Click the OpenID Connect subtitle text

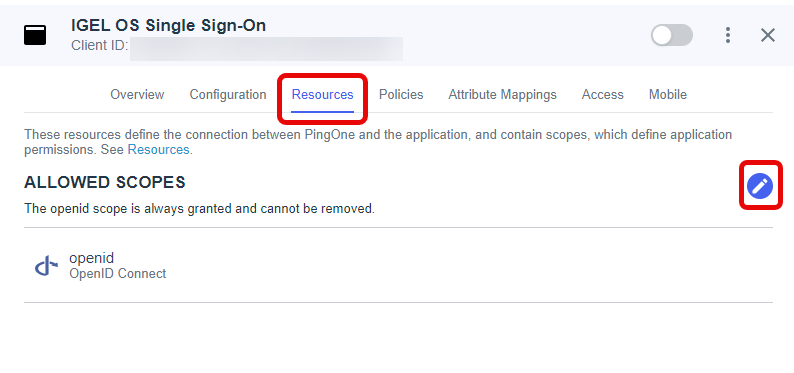[117, 274]
